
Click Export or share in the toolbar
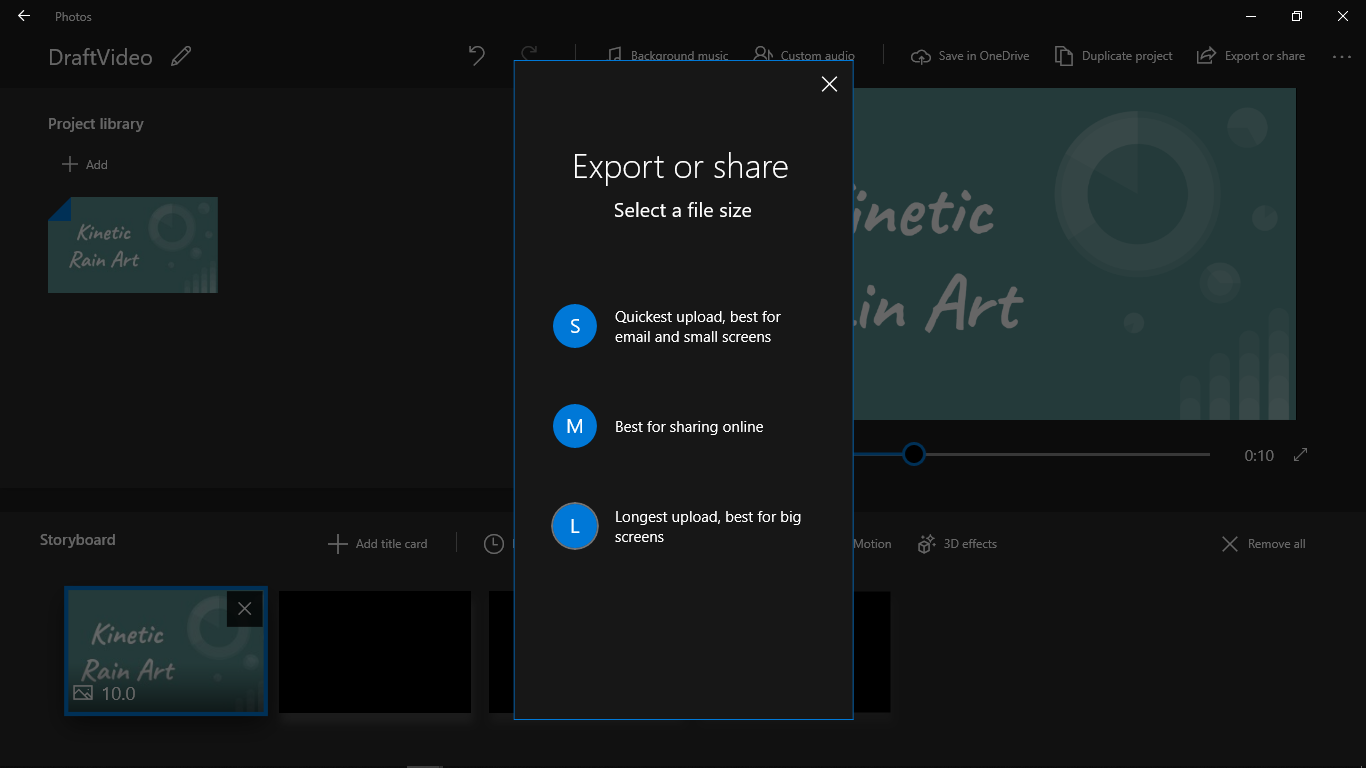tap(1251, 56)
